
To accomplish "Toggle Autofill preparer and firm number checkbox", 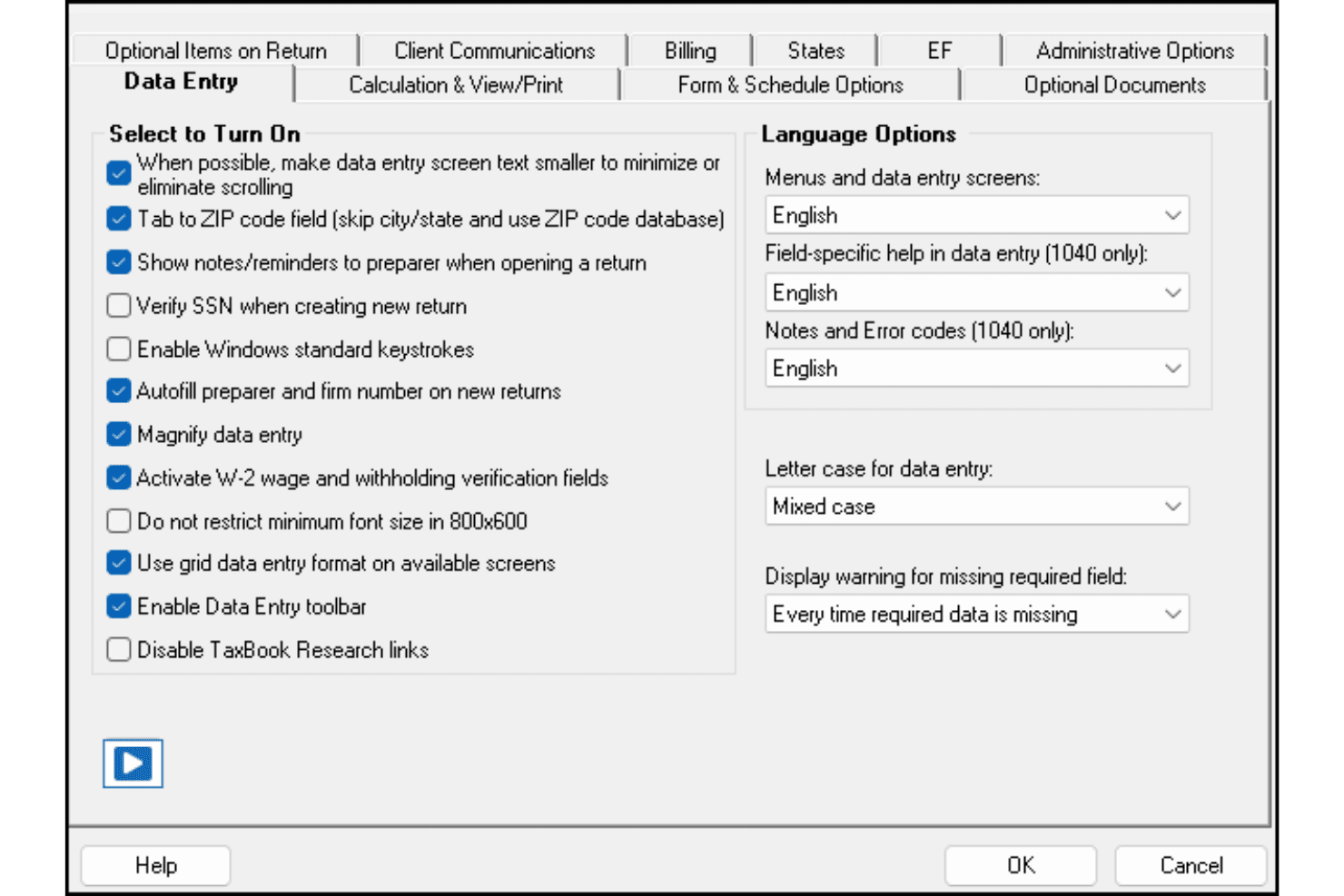I will pos(119,391).
